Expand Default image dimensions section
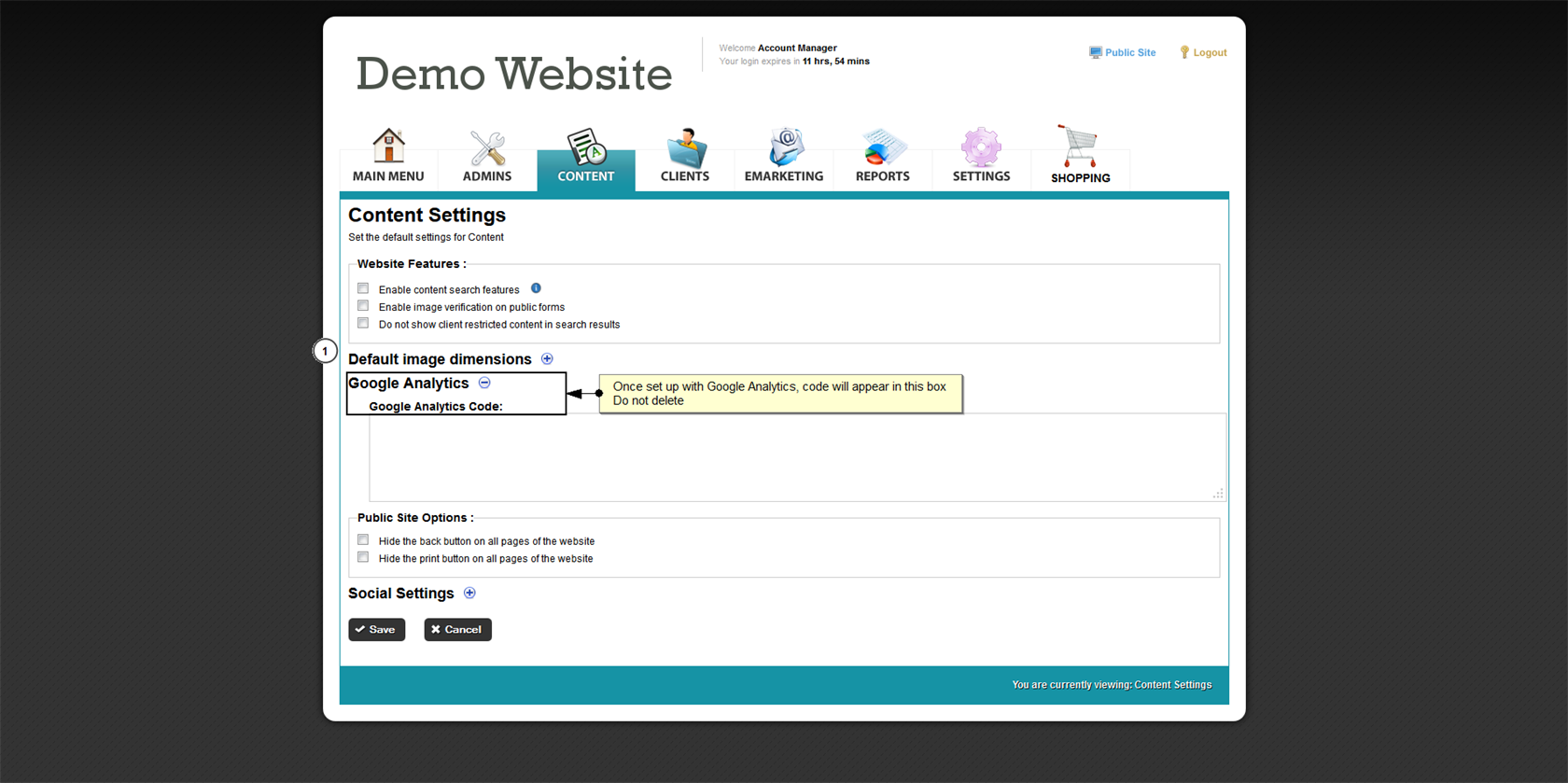 pos(548,359)
